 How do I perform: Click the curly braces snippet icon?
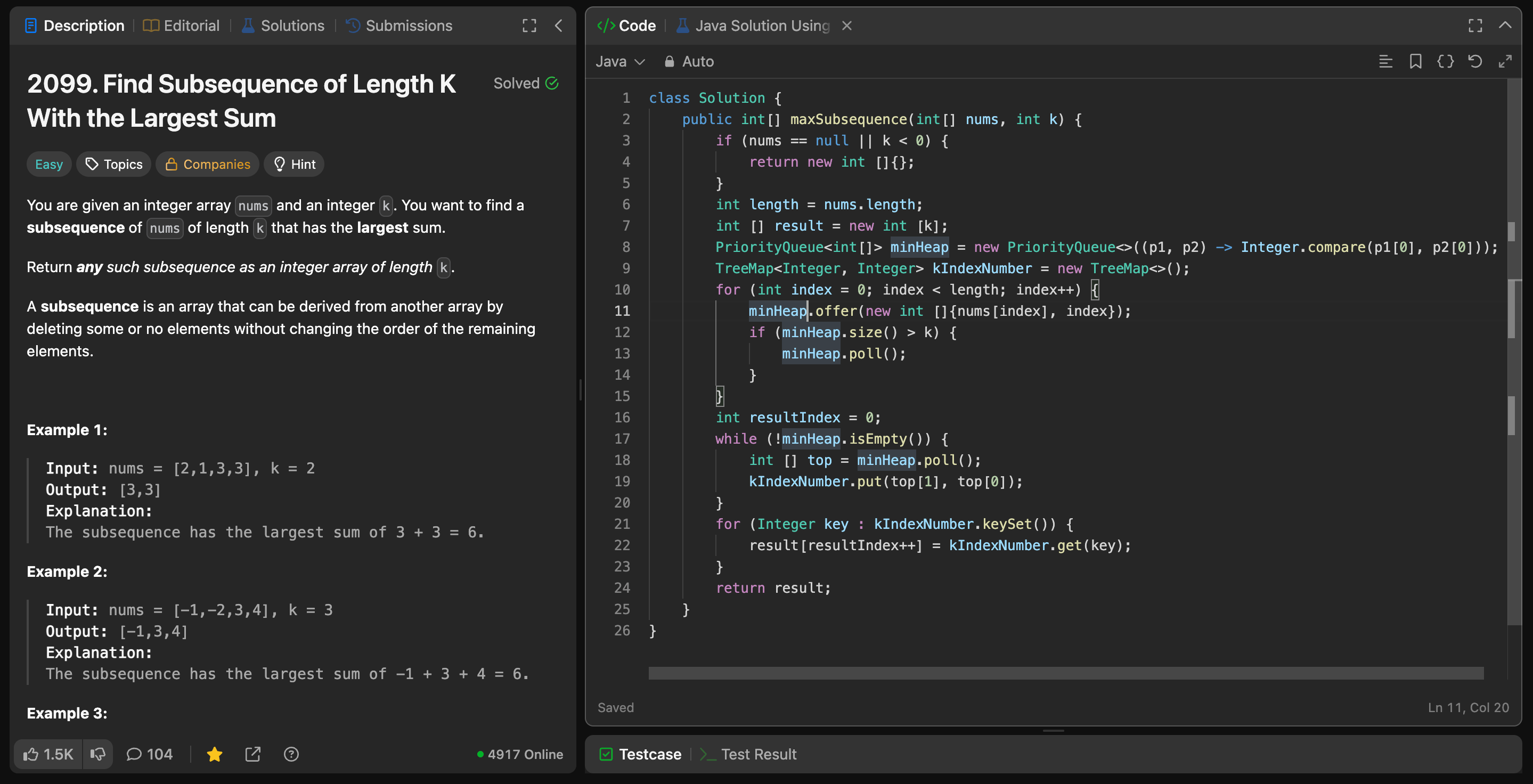pyautogui.click(x=1445, y=61)
